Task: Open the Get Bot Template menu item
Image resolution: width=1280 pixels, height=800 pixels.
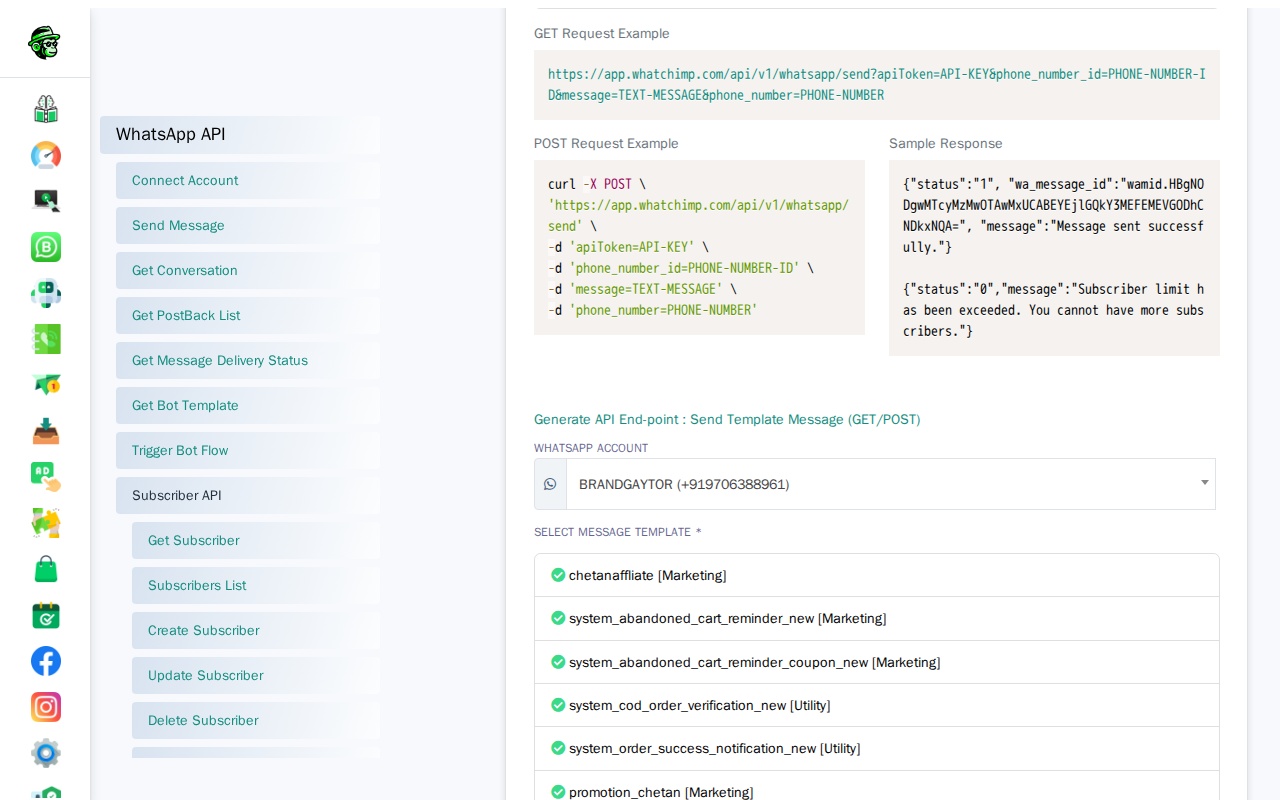Action: (x=248, y=406)
